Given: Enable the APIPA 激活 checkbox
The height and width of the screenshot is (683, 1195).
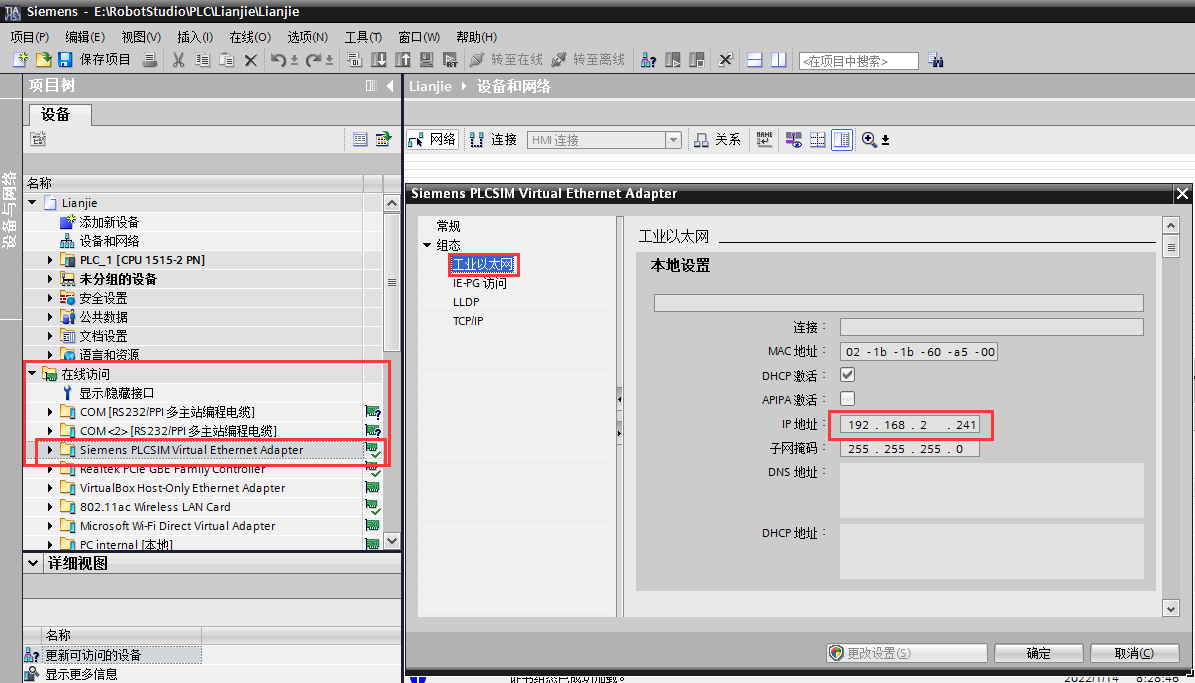Looking at the screenshot, I should coord(845,398).
